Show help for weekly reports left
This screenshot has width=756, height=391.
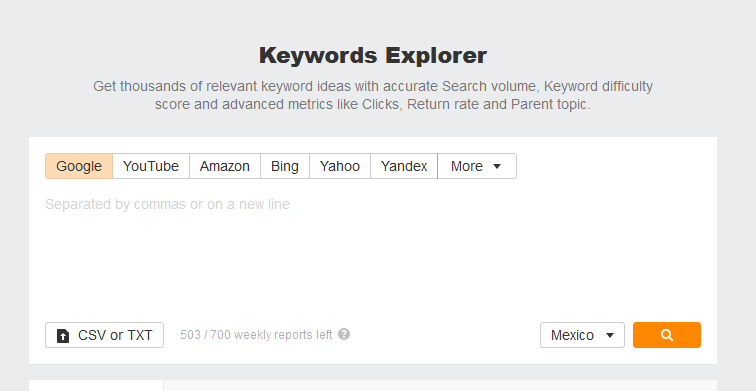coord(344,334)
